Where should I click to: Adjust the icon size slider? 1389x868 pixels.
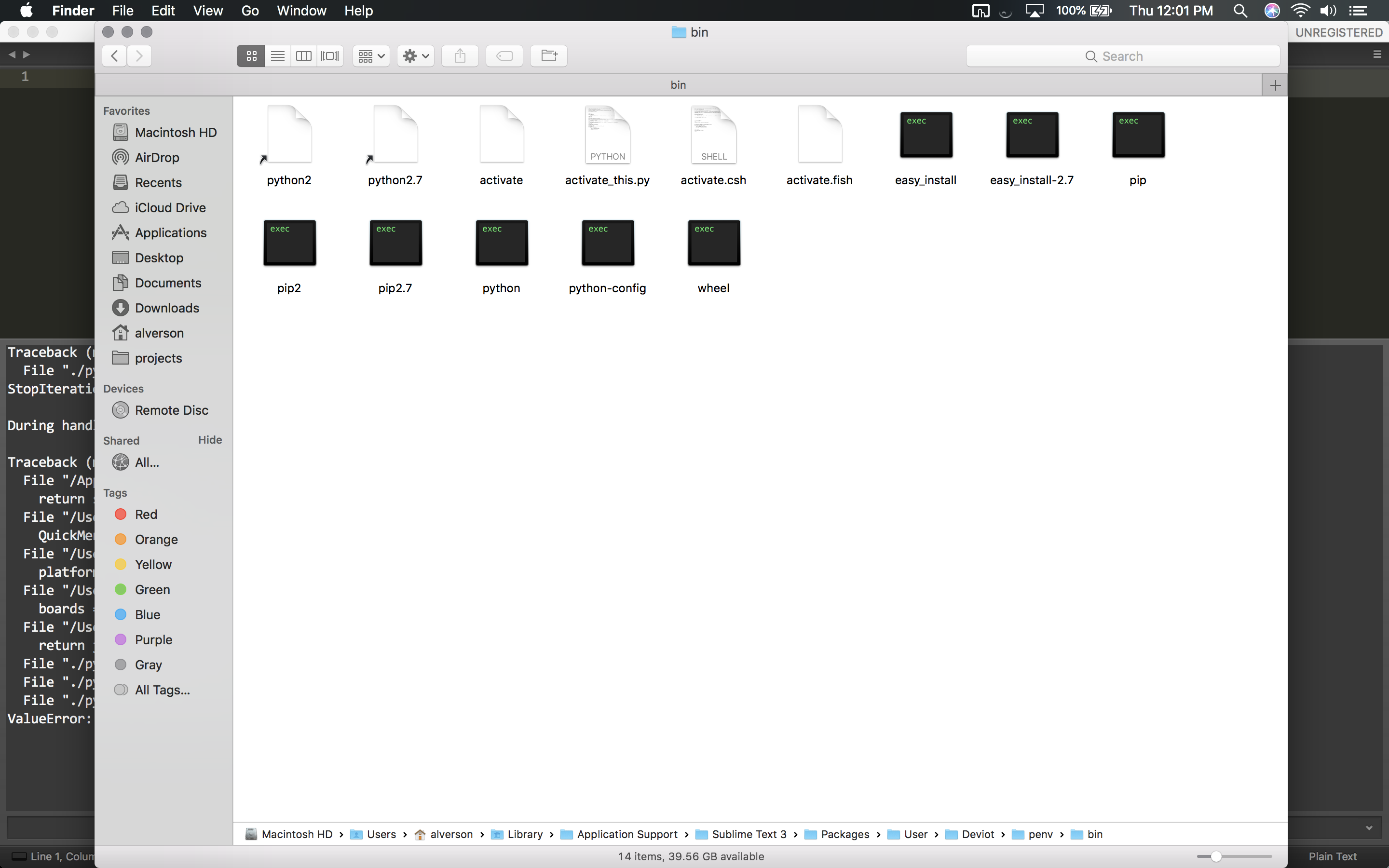pyautogui.click(x=1217, y=856)
